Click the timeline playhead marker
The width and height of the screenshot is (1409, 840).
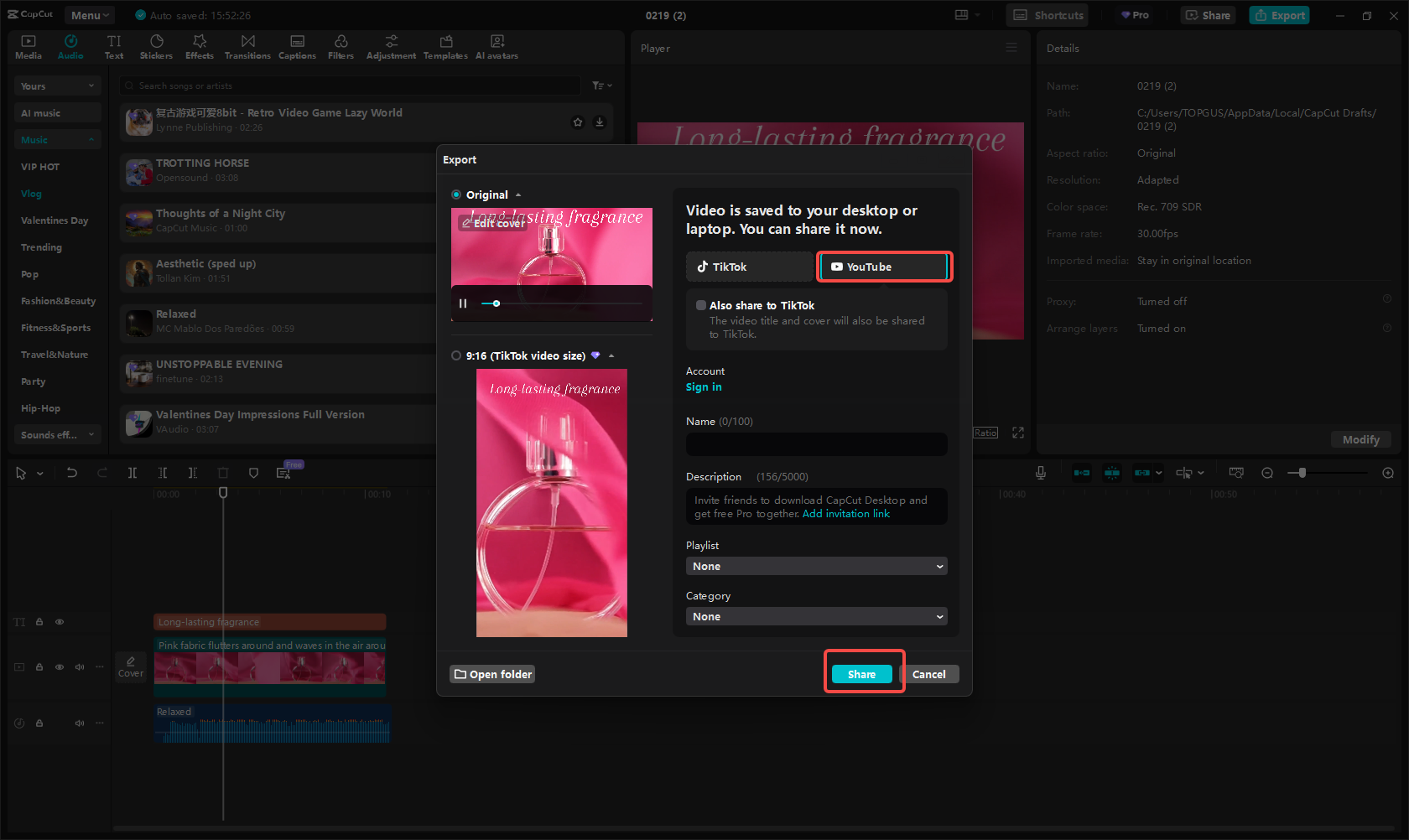click(x=223, y=492)
